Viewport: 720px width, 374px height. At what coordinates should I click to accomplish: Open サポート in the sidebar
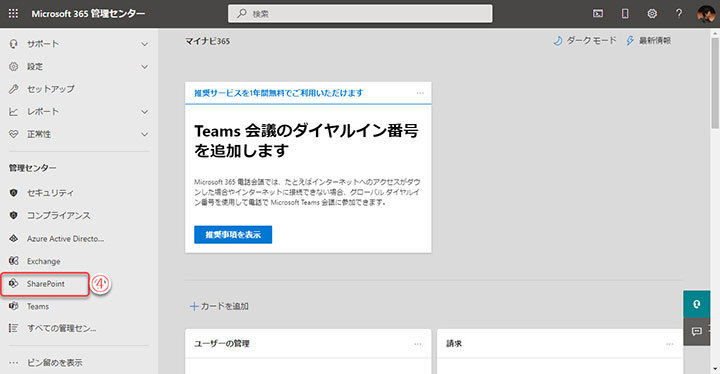click(43, 44)
